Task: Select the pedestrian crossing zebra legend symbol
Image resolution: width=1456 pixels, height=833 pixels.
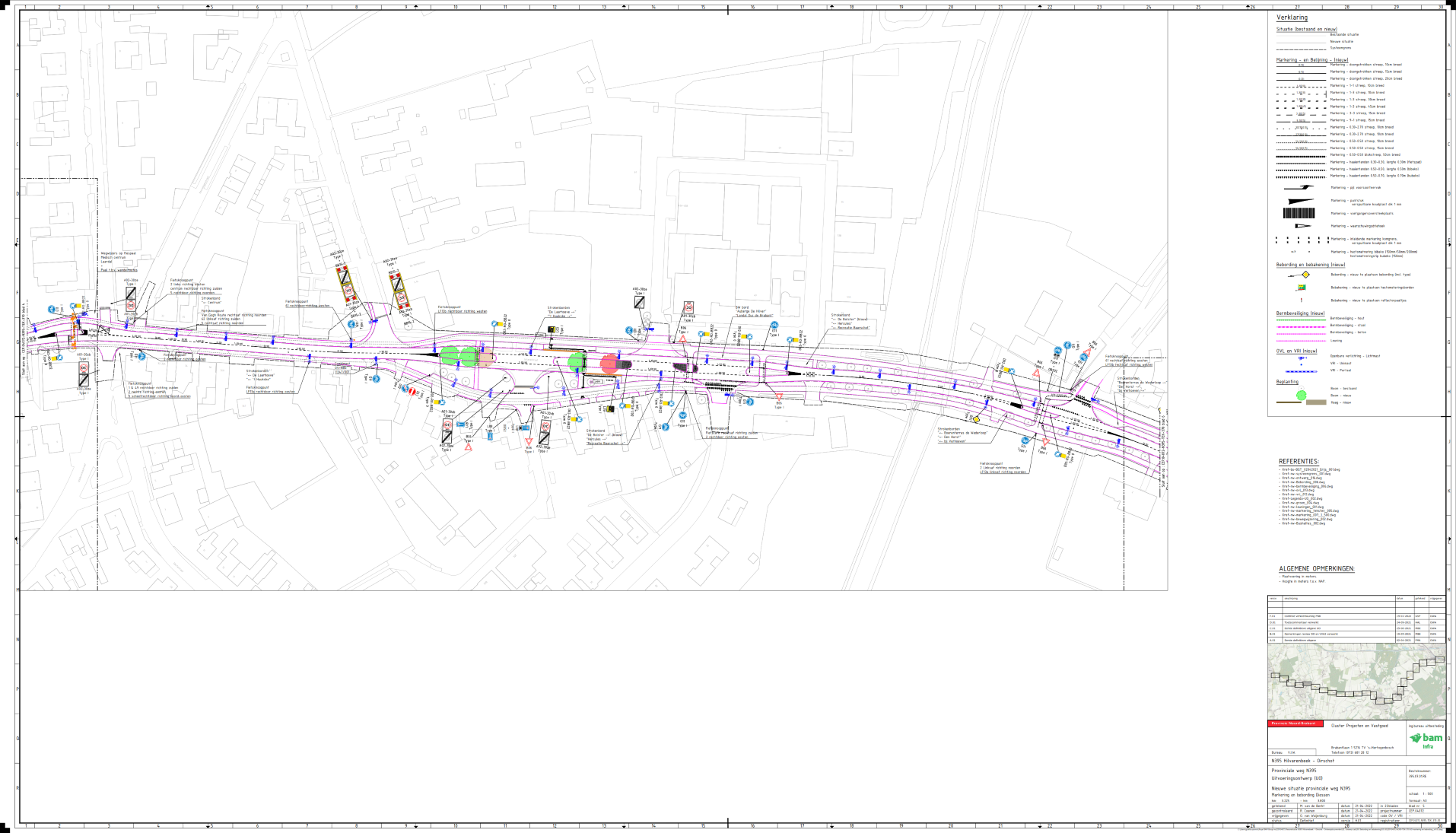Action: pos(1299,214)
